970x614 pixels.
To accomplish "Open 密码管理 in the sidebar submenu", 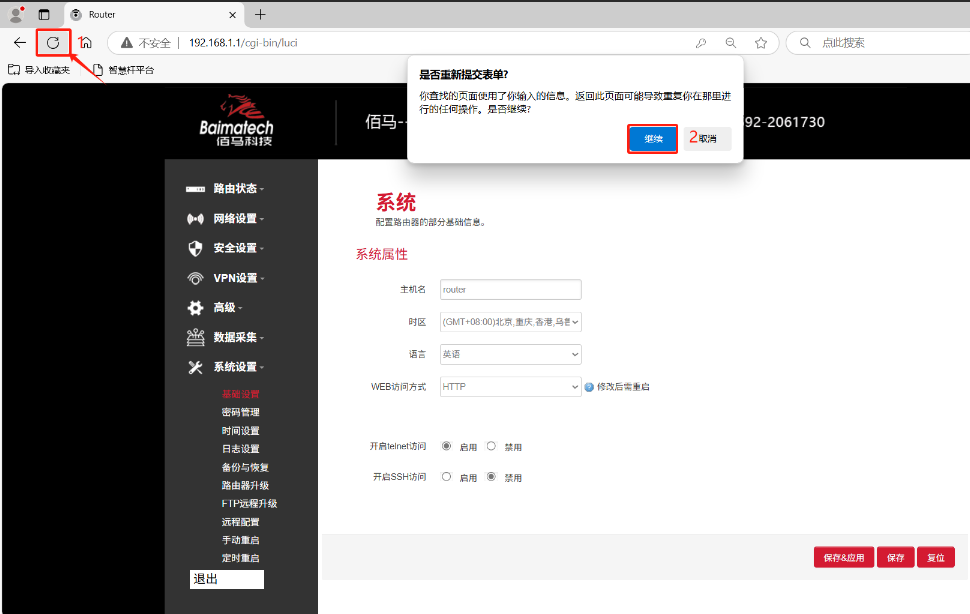I will [x=240, y=412].
